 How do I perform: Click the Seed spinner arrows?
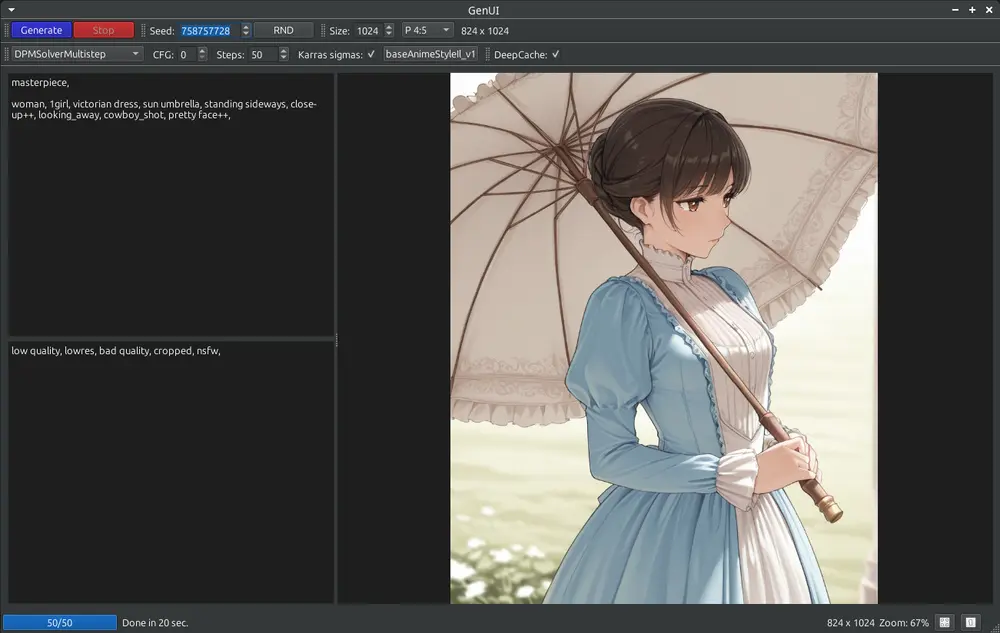(x=246, y=30)
